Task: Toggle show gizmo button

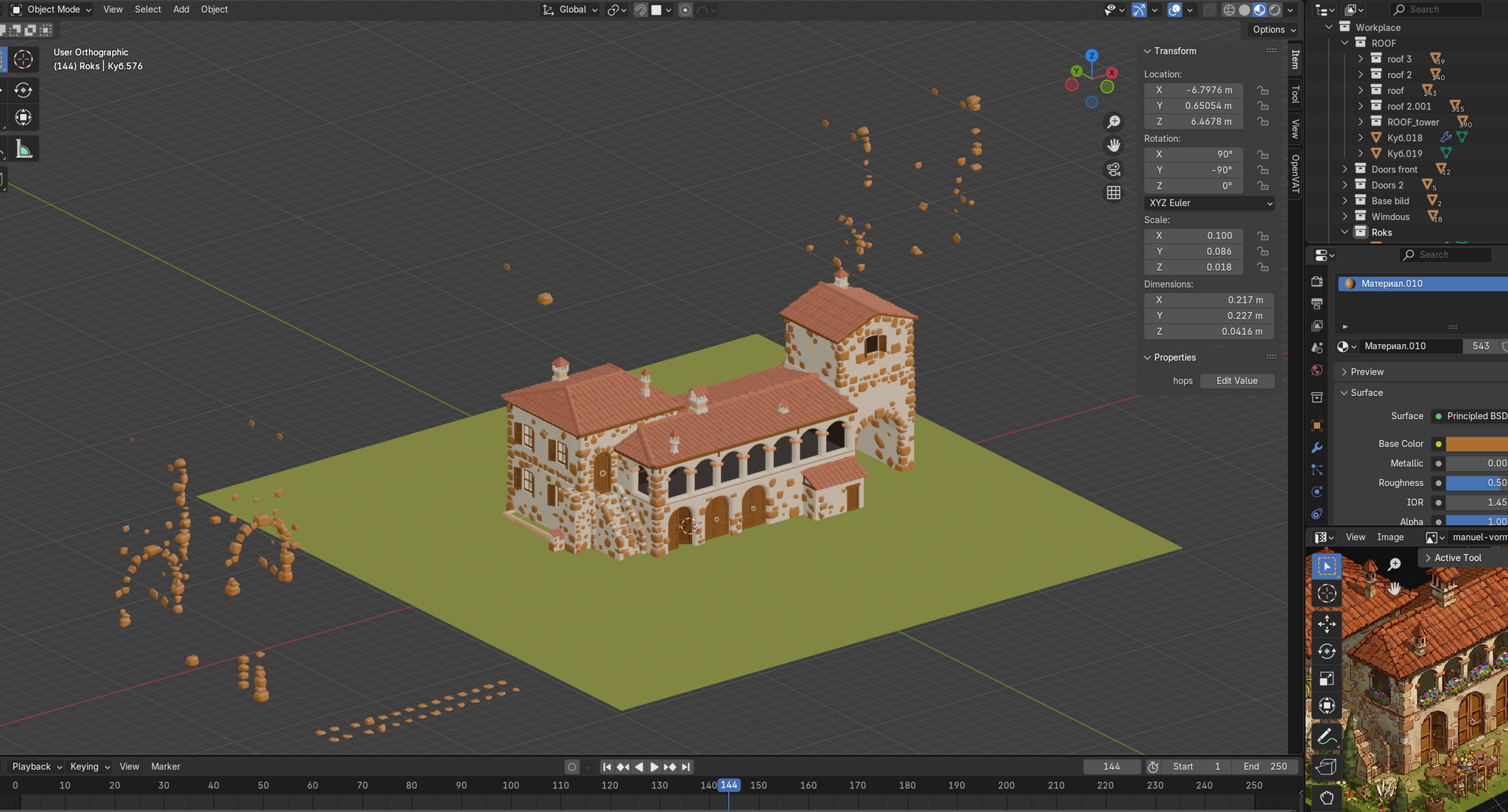Action: pyautogui.click(x=1139, y=10)
